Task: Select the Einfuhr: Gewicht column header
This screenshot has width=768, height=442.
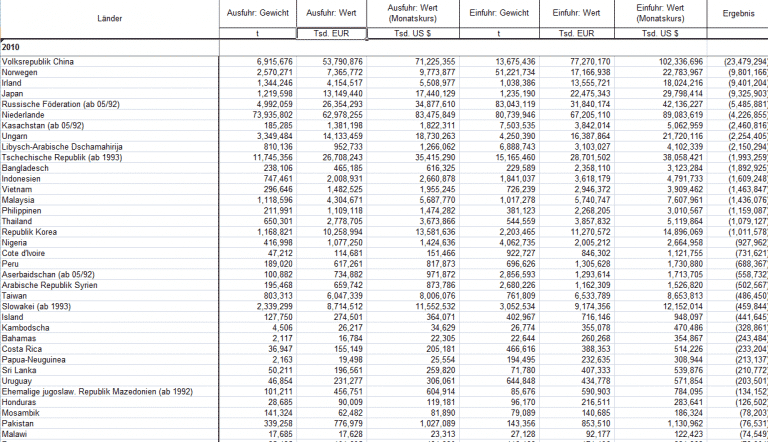Action: pyautogui.click(x=500, y=13)
